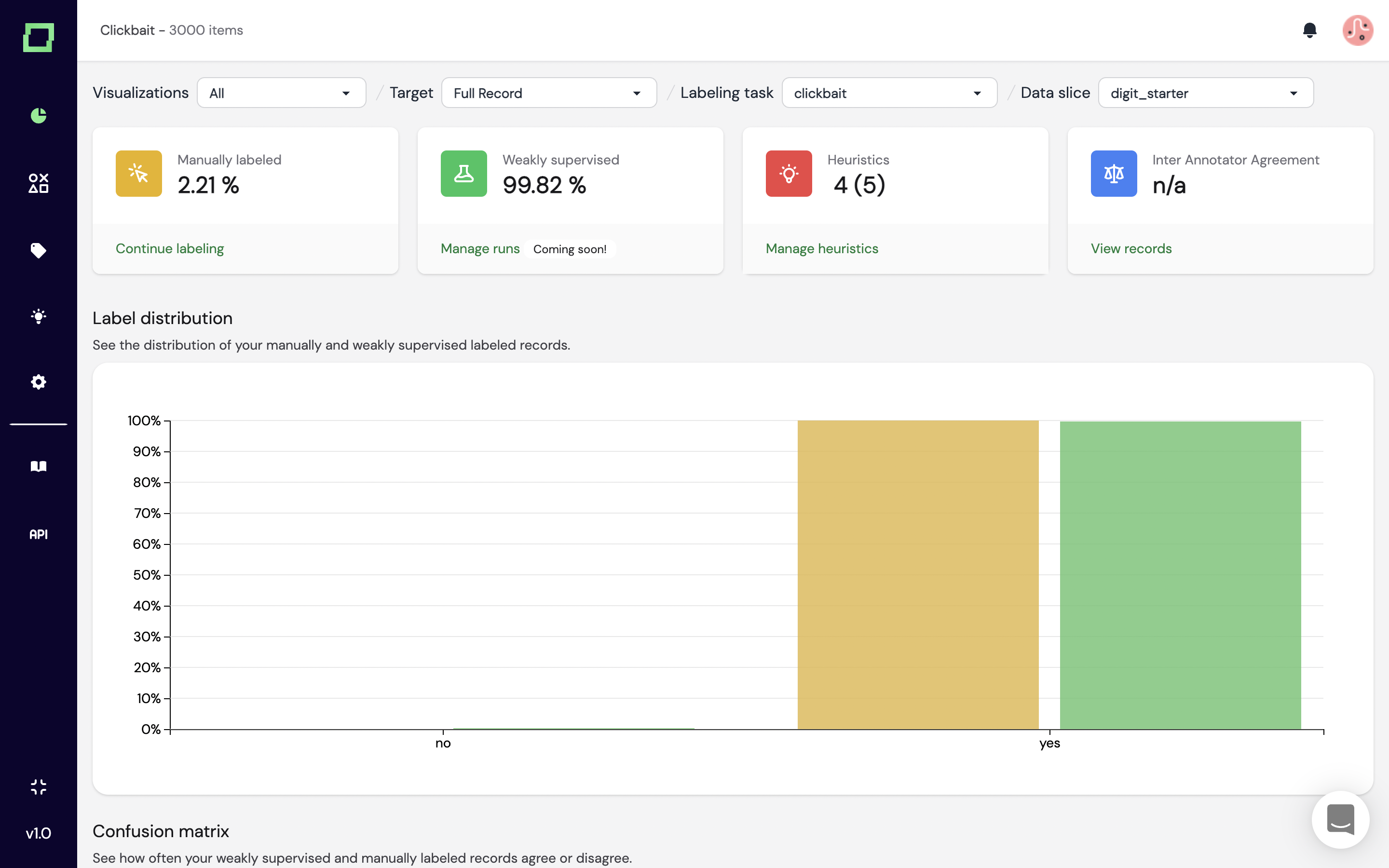The height and width of the screenshot is (868, 1389).
Task: Open the data browser shapes icon
Action: (39, 183)
